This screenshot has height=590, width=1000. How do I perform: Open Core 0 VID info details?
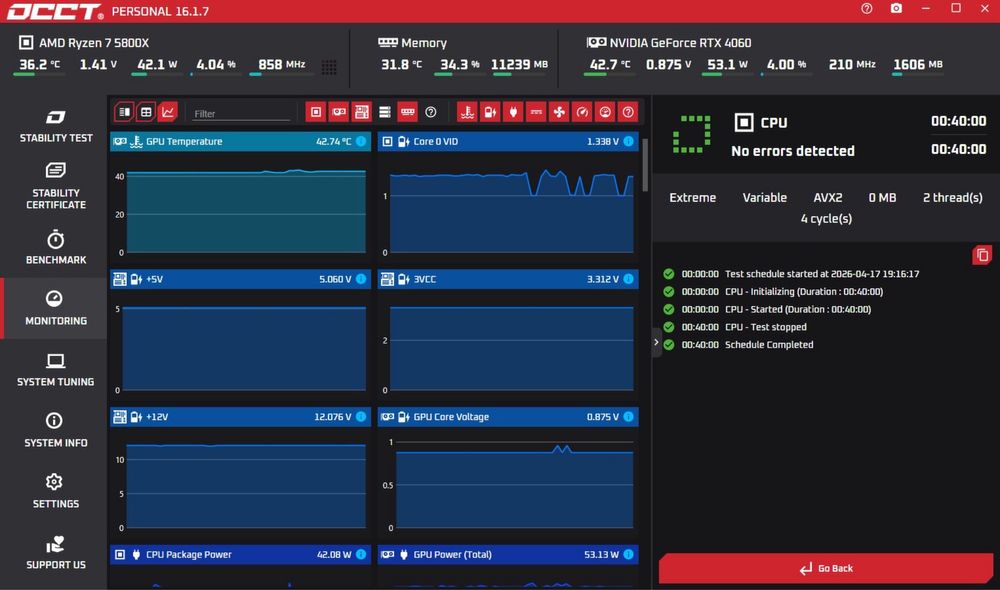pos(628,142)
